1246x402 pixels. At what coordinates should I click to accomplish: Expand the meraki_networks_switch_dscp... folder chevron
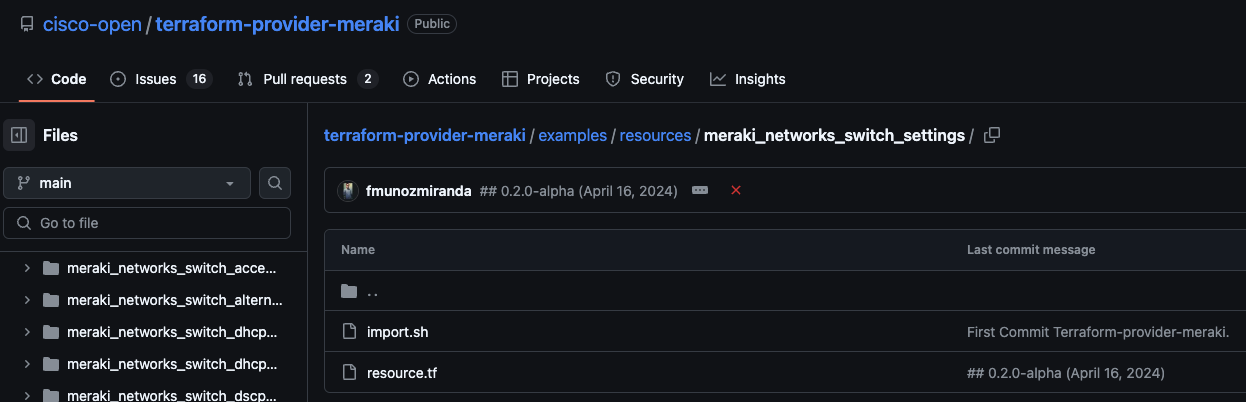click(27, 396)
